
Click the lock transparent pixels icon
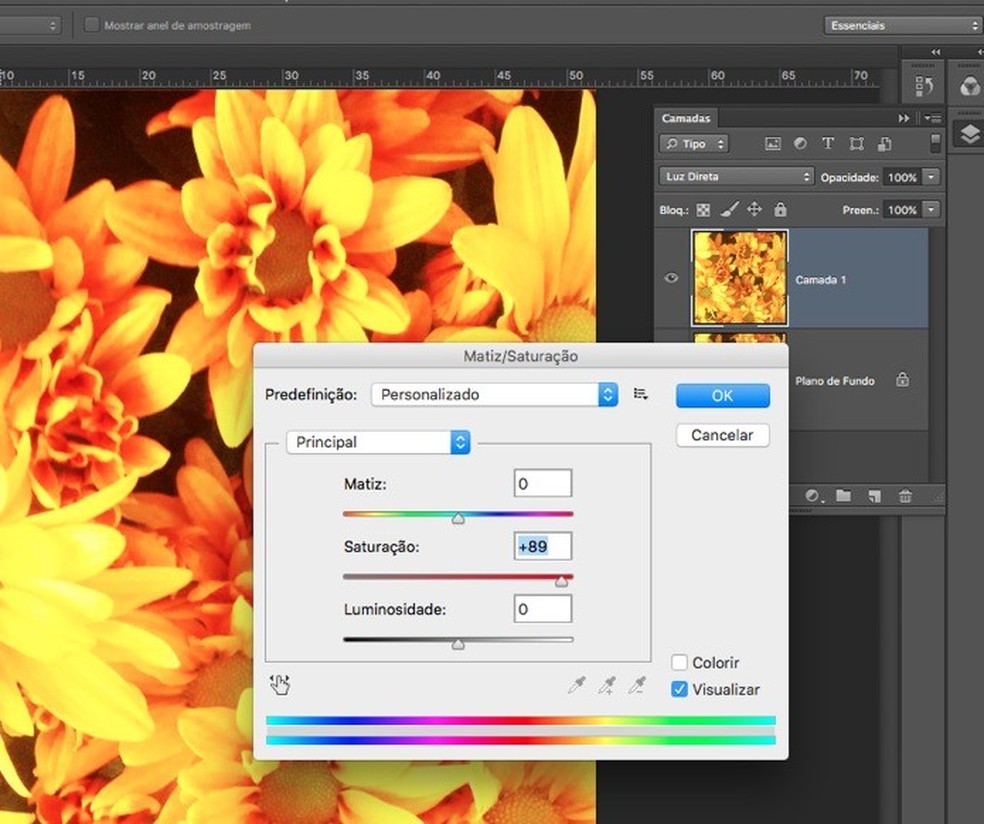703,210
